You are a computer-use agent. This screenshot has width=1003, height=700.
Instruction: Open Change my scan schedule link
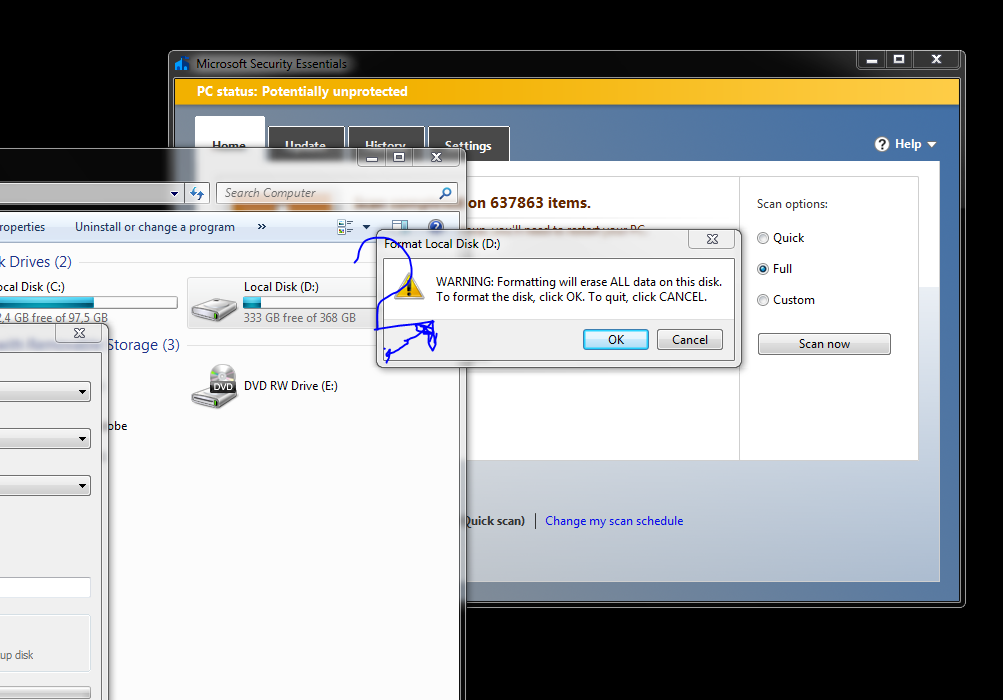(x=614, y=521)
